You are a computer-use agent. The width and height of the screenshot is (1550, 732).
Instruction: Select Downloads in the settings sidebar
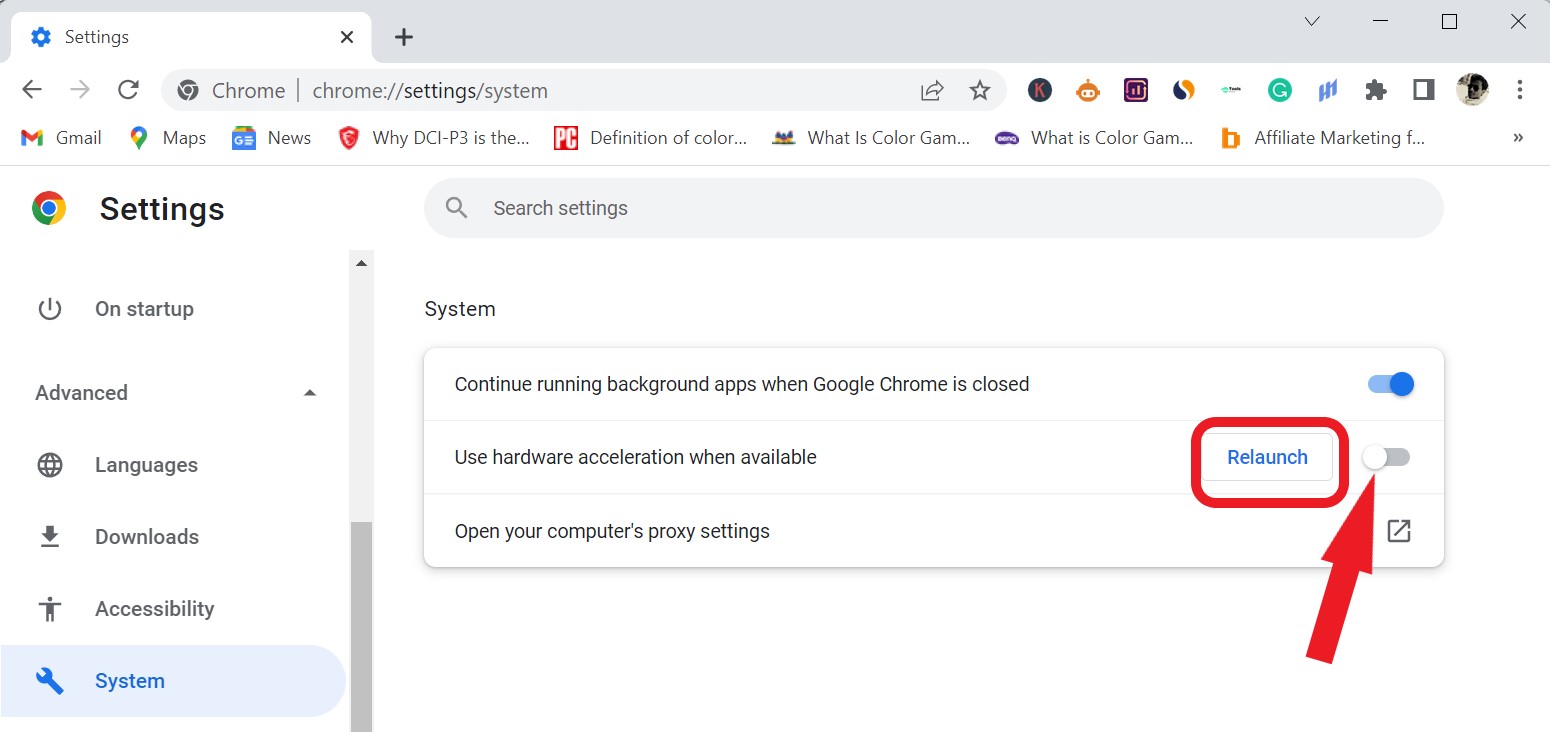coord(146,536)
